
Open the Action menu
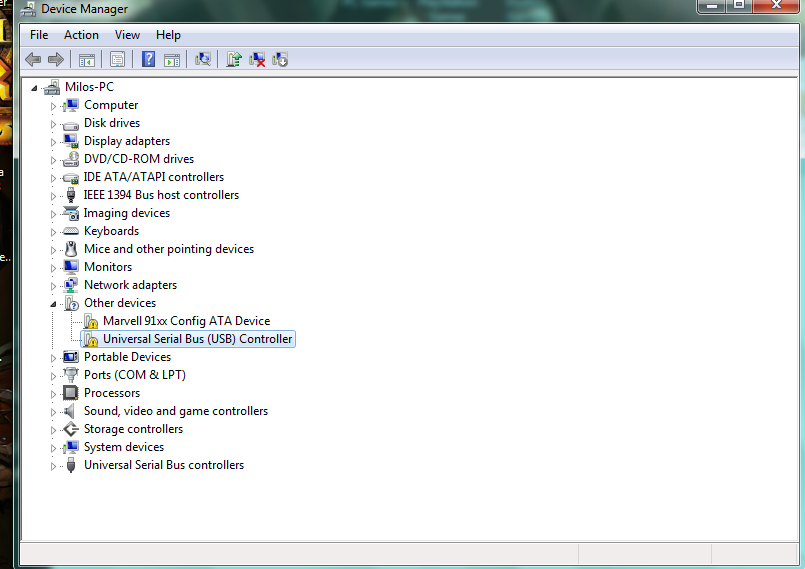coord(81,35)
